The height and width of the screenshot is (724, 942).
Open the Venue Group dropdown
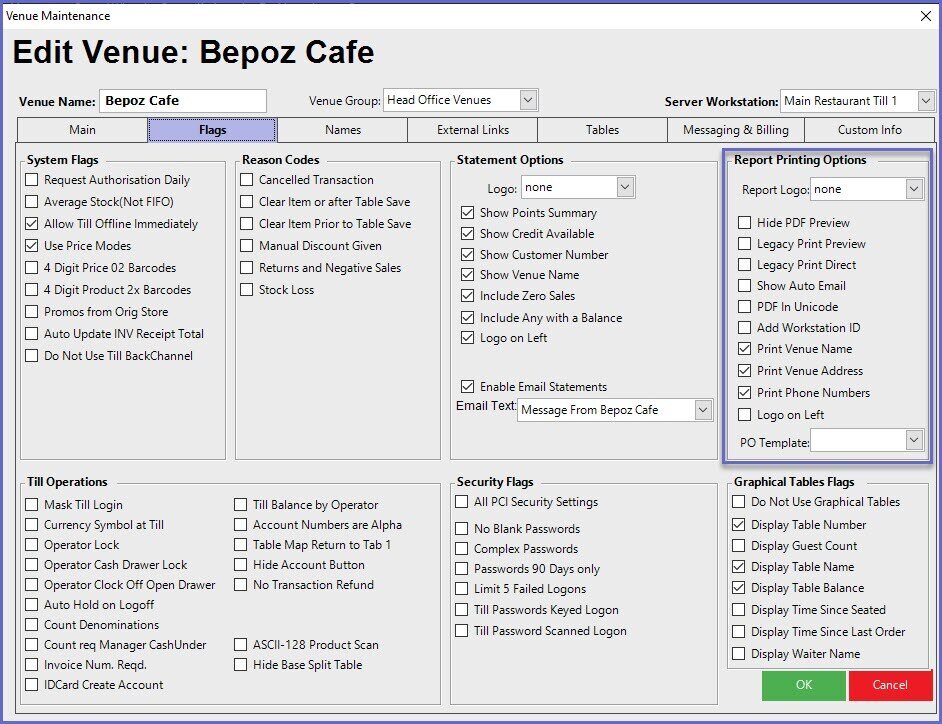tap(529, 100)
